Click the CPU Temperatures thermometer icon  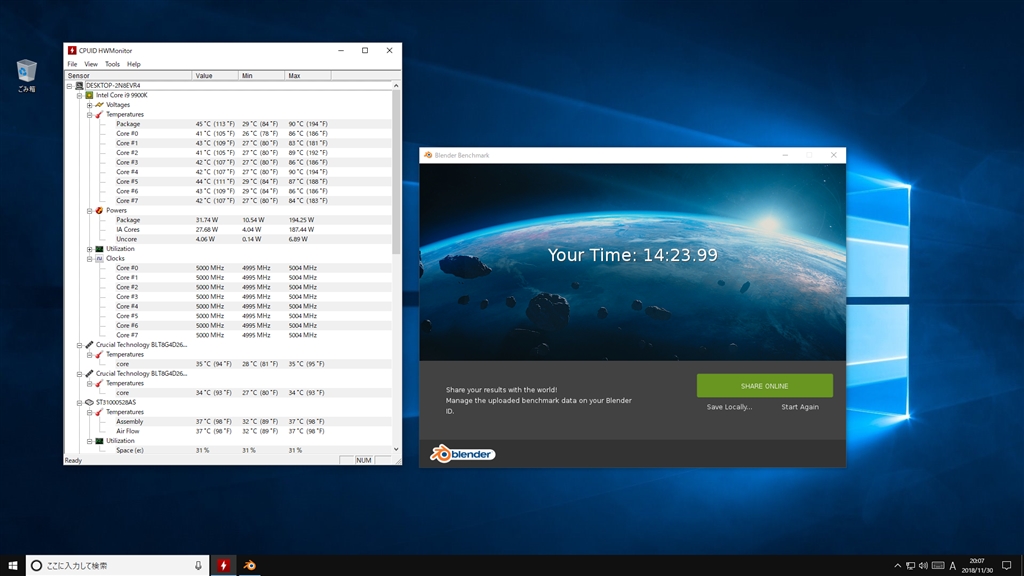pyautogui.click(x=99, y=114)
